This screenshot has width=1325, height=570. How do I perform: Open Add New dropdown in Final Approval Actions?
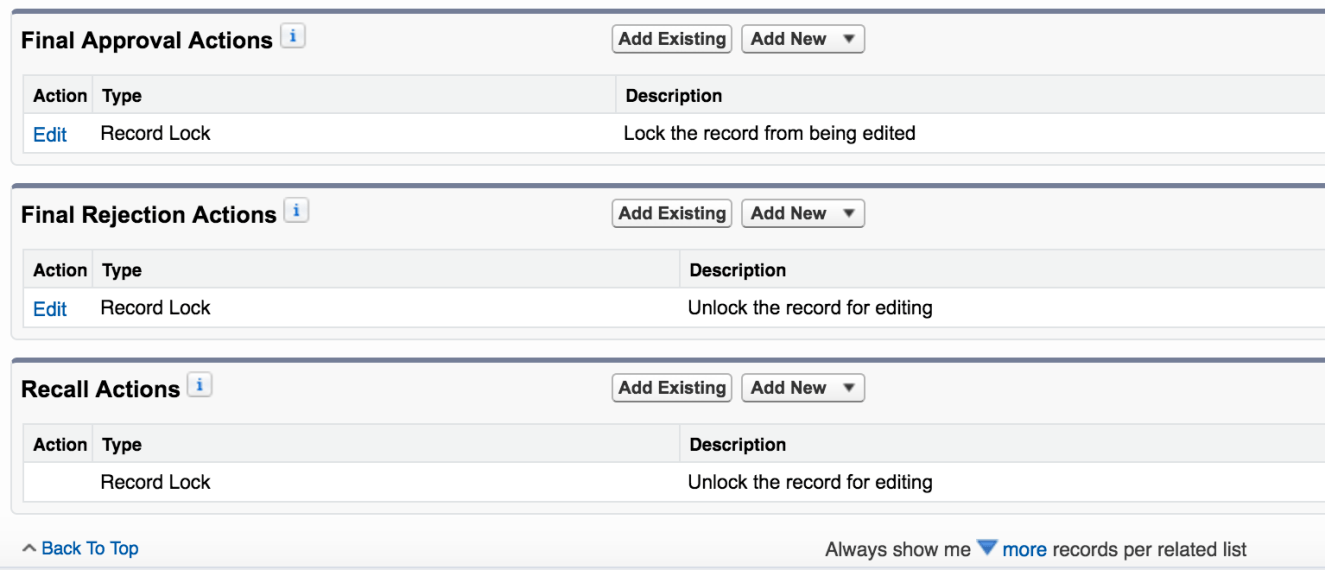point(803,39)
